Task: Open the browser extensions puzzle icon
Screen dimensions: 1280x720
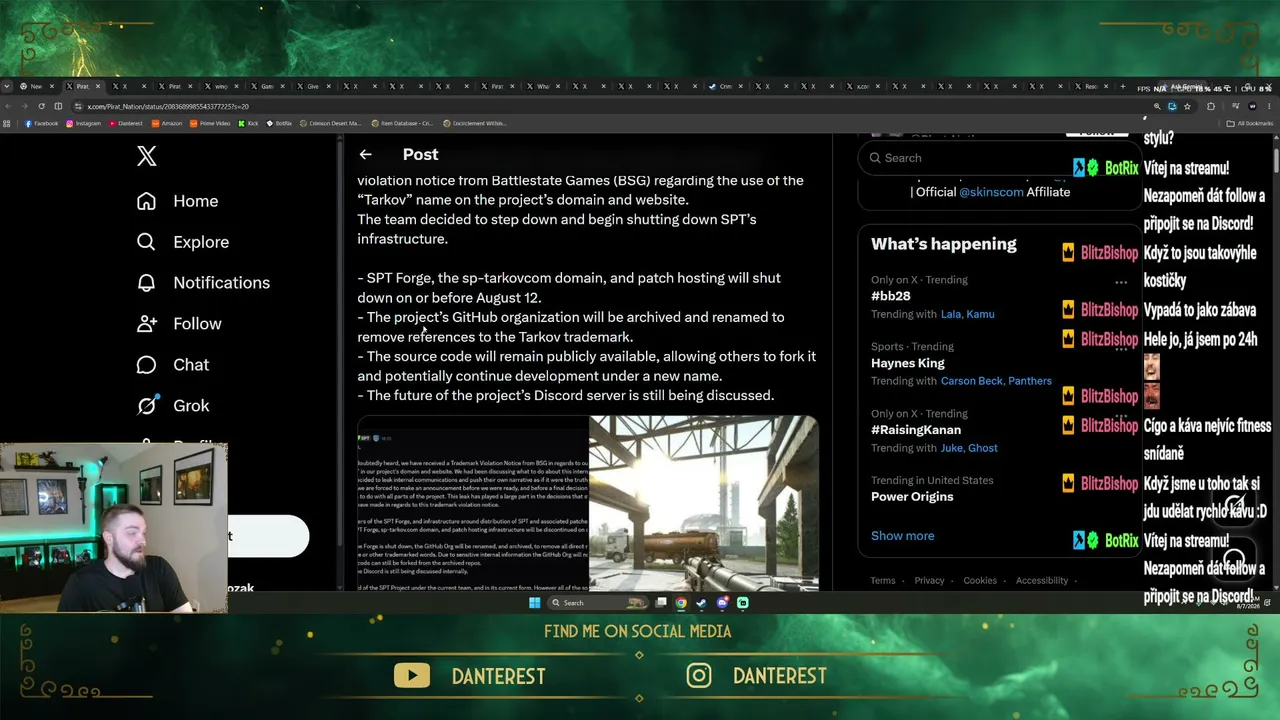Action: [x=1210, y=106]
